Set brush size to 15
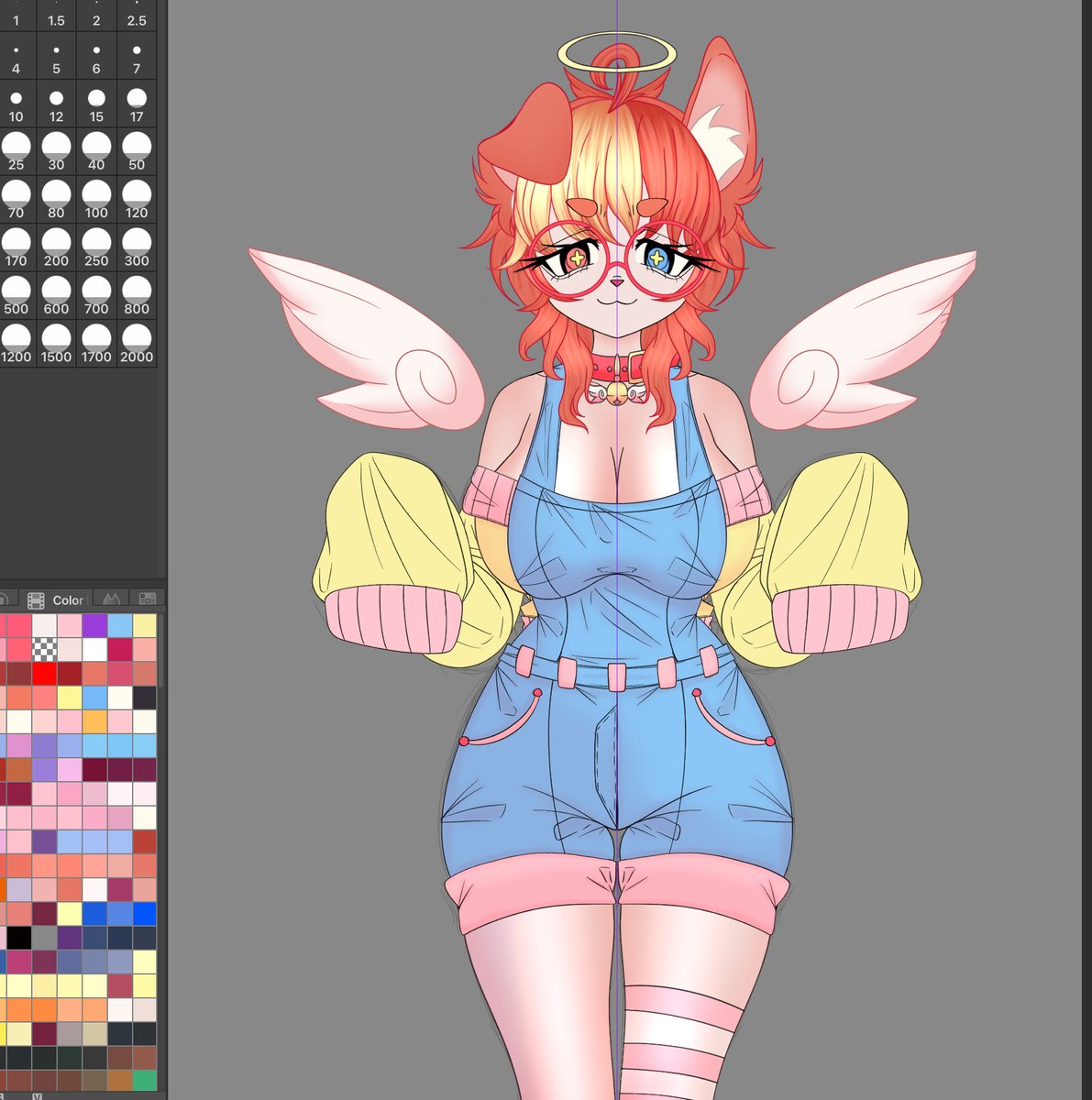Viewport: 1092px width, 1100px height. coord(96,102)
